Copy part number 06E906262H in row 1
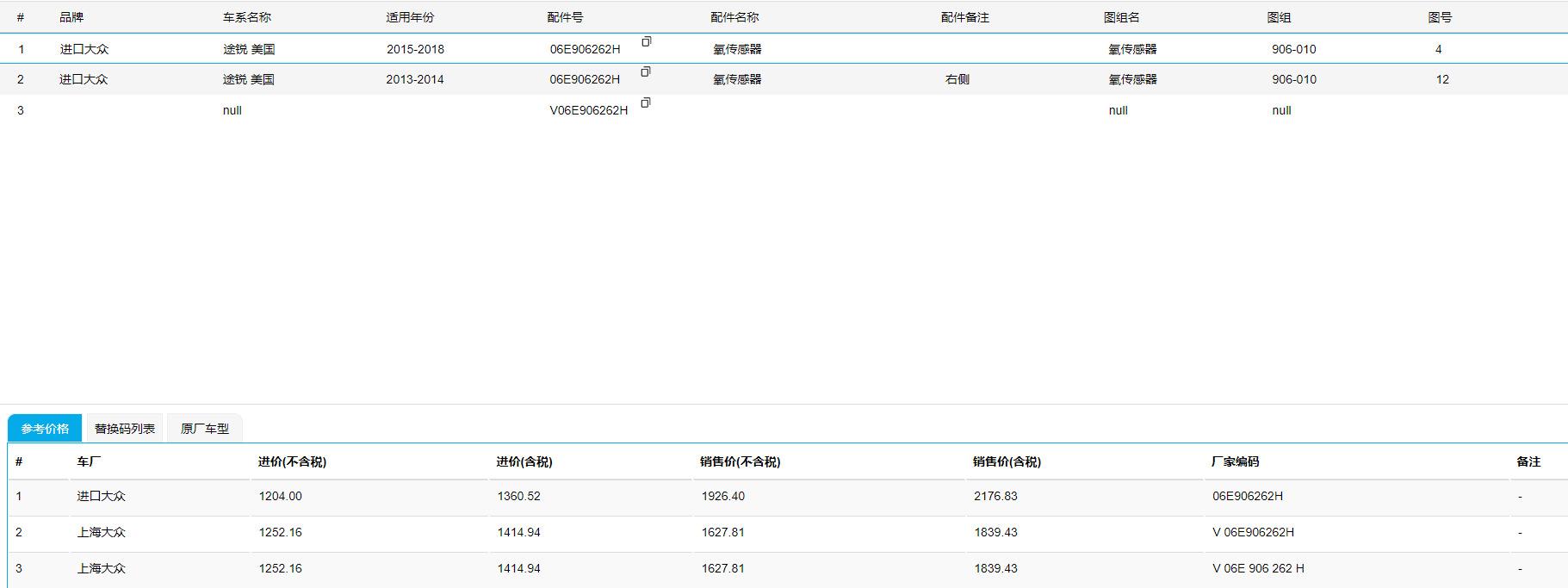The height and width of the screenshot is (588, 1568). coord(646,41)
